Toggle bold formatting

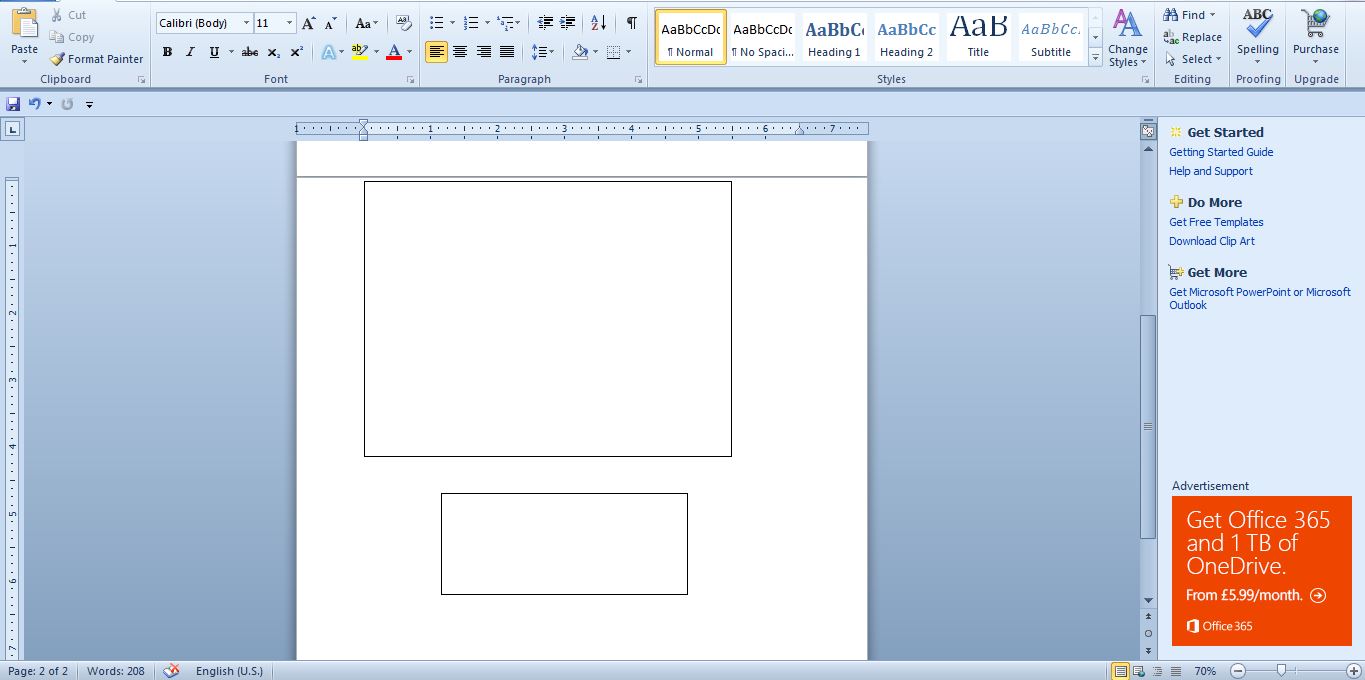167,52
